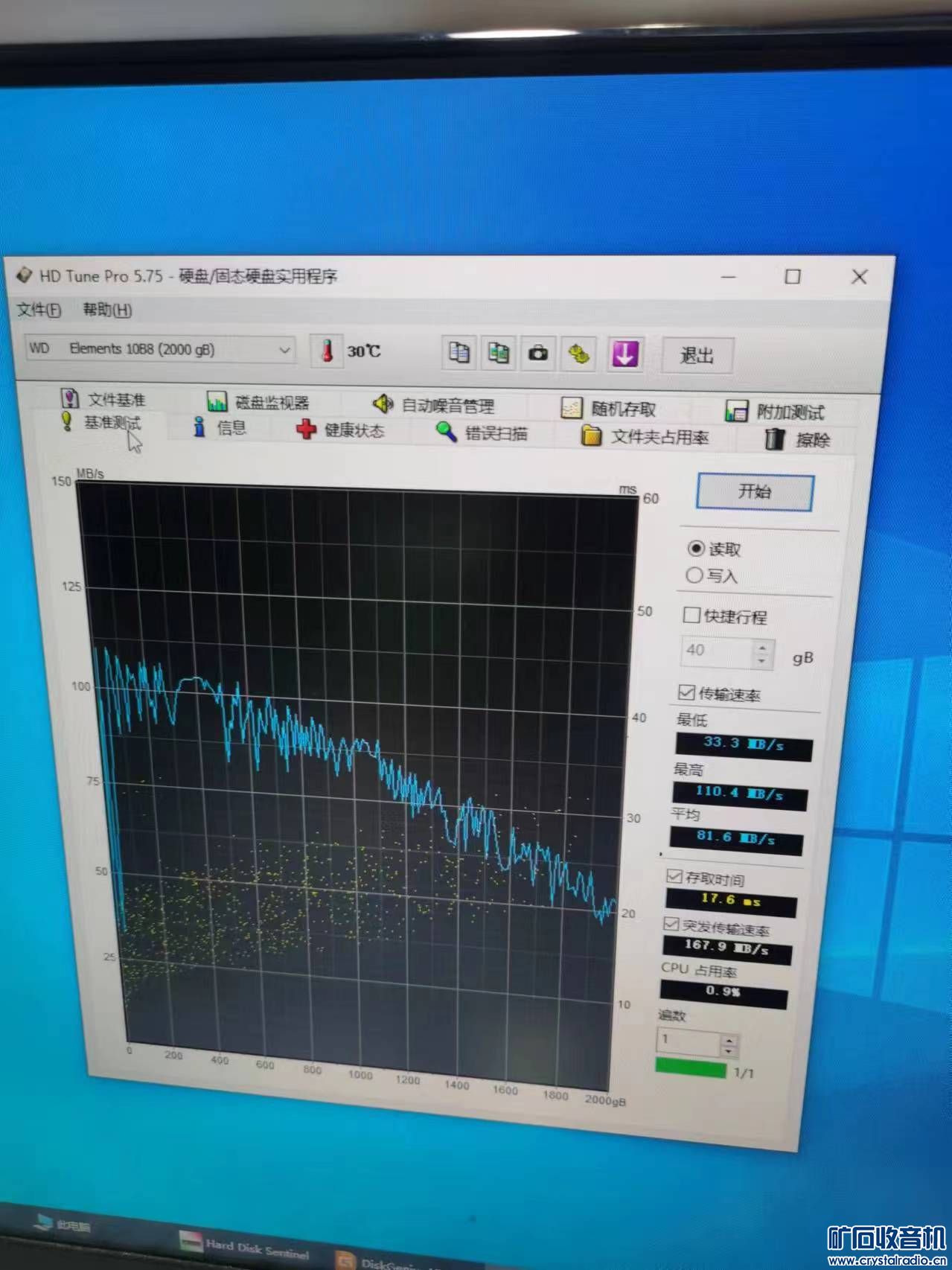952x1270 pixels.
Task: Click the 此电脑 desktop icon
Action: 64,1225
